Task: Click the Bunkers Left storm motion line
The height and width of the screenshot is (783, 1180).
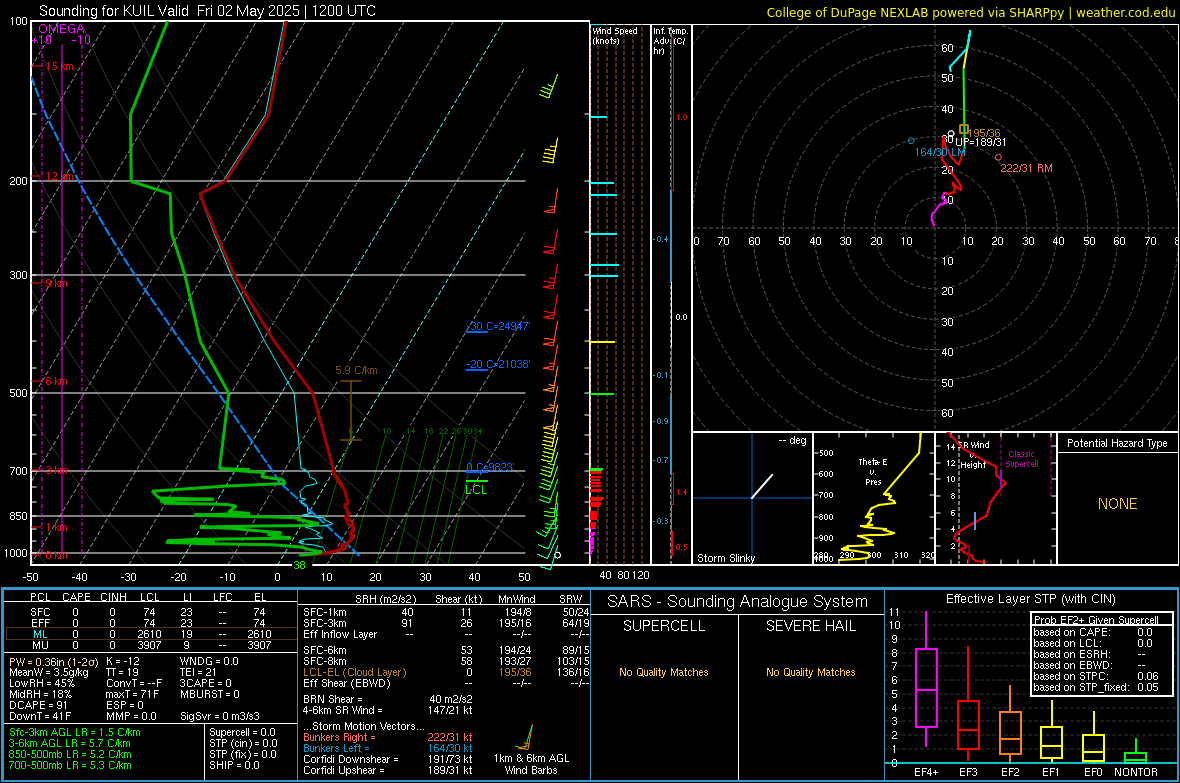Action: [388, 748]
